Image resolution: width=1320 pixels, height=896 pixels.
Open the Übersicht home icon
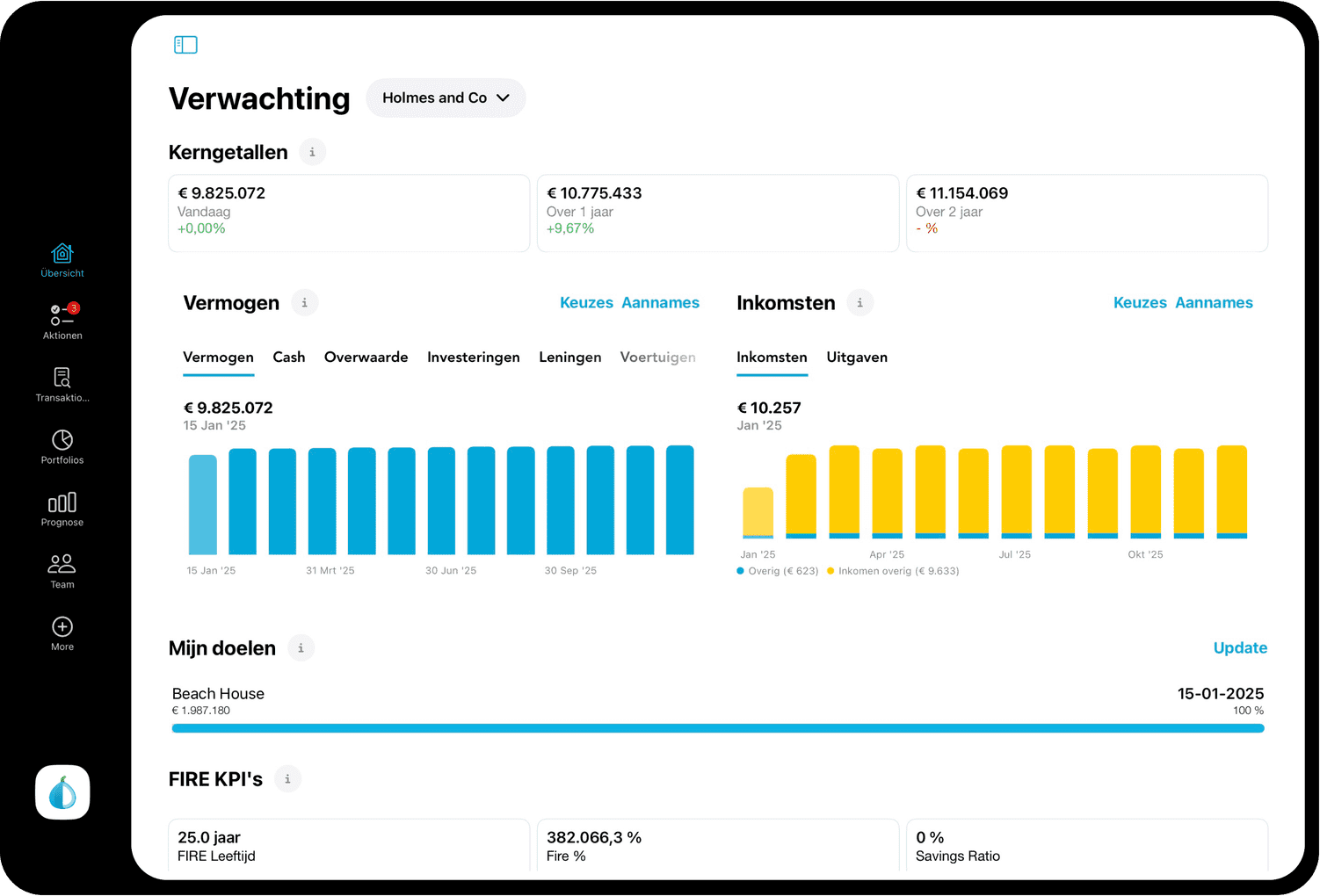62,260
